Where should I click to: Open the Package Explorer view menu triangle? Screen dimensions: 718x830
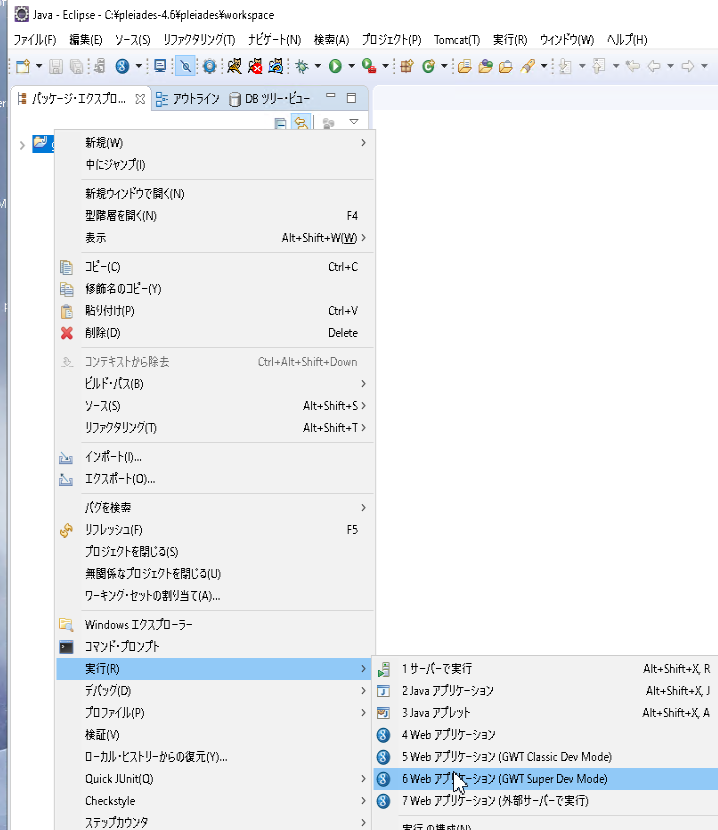click(x=354, y=122)
